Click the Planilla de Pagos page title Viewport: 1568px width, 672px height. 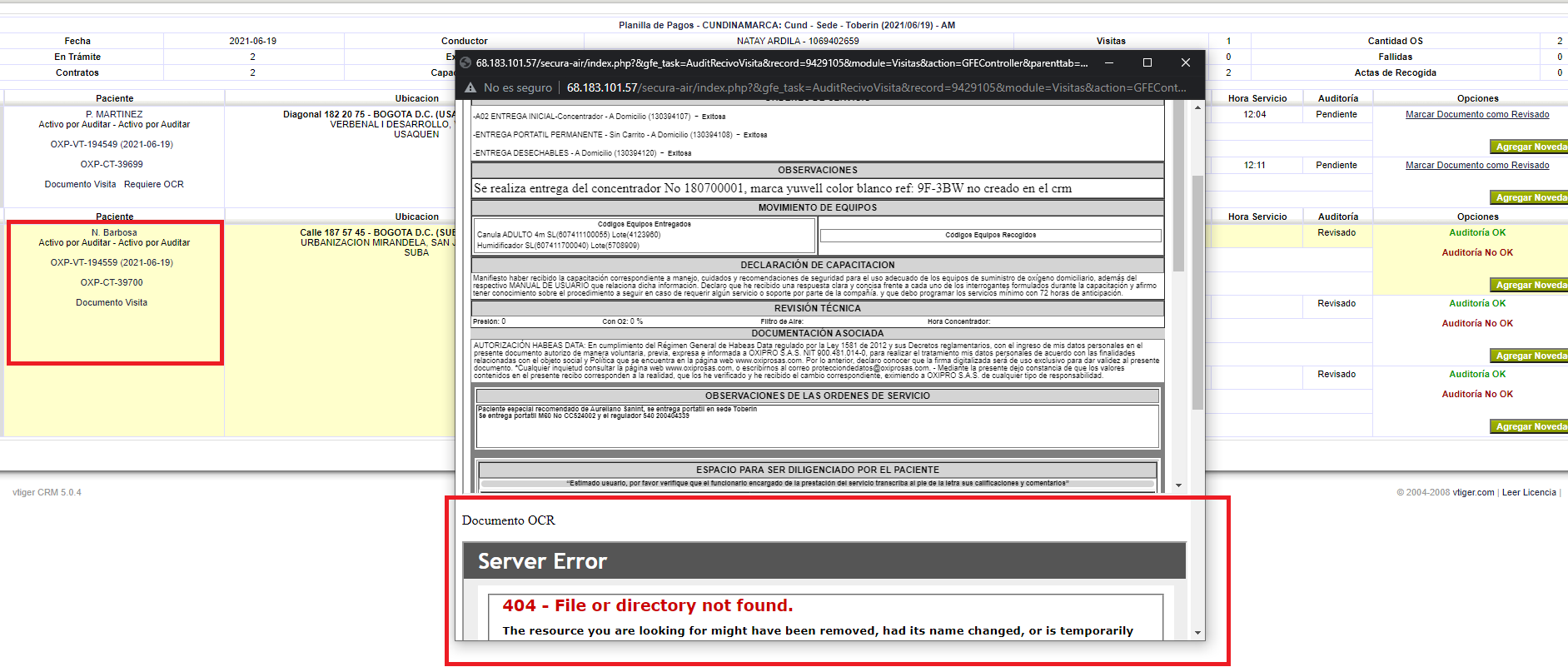click(x=787, y=25)
